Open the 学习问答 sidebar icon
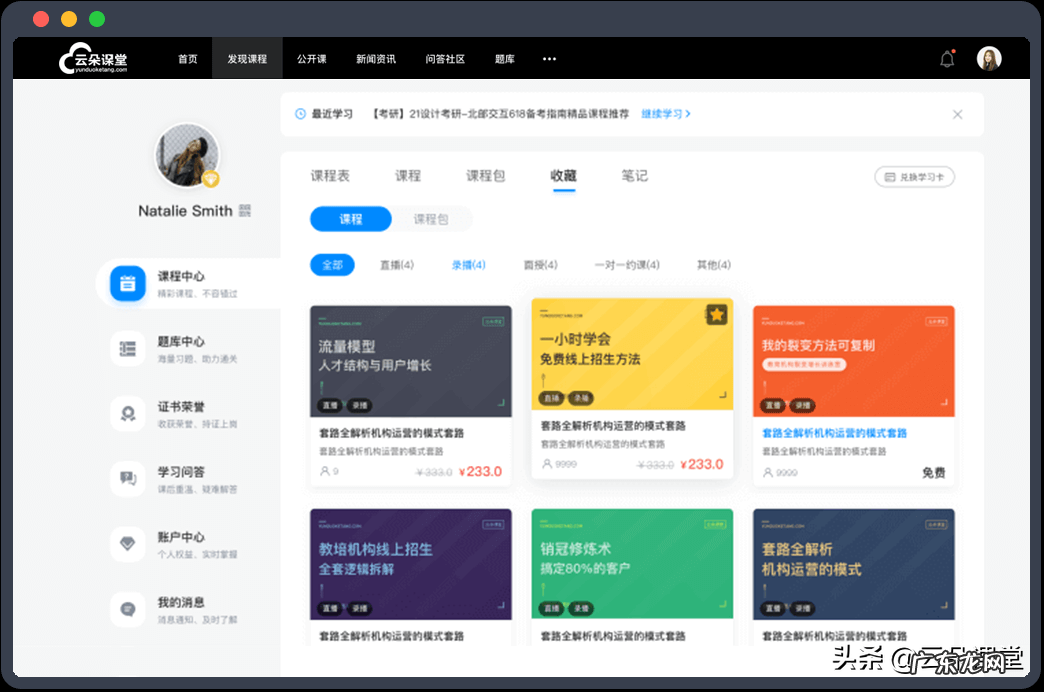Screen dimensions: 1044x692 [127, 479]
